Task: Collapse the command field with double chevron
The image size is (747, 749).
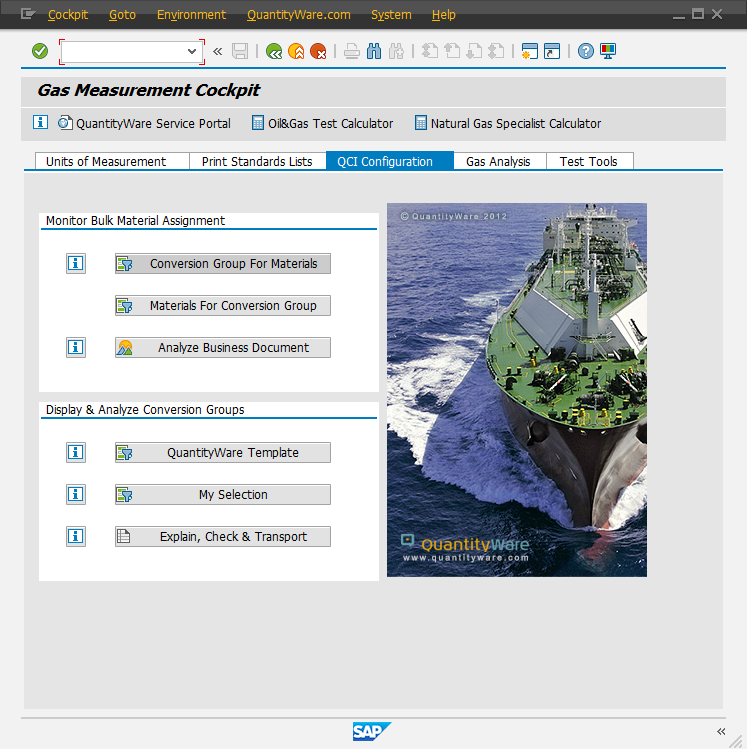Action: pos(217,51)
